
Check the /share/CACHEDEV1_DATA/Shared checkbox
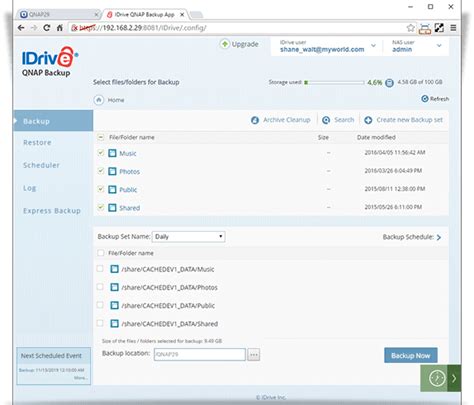click(x=100, y=323)
